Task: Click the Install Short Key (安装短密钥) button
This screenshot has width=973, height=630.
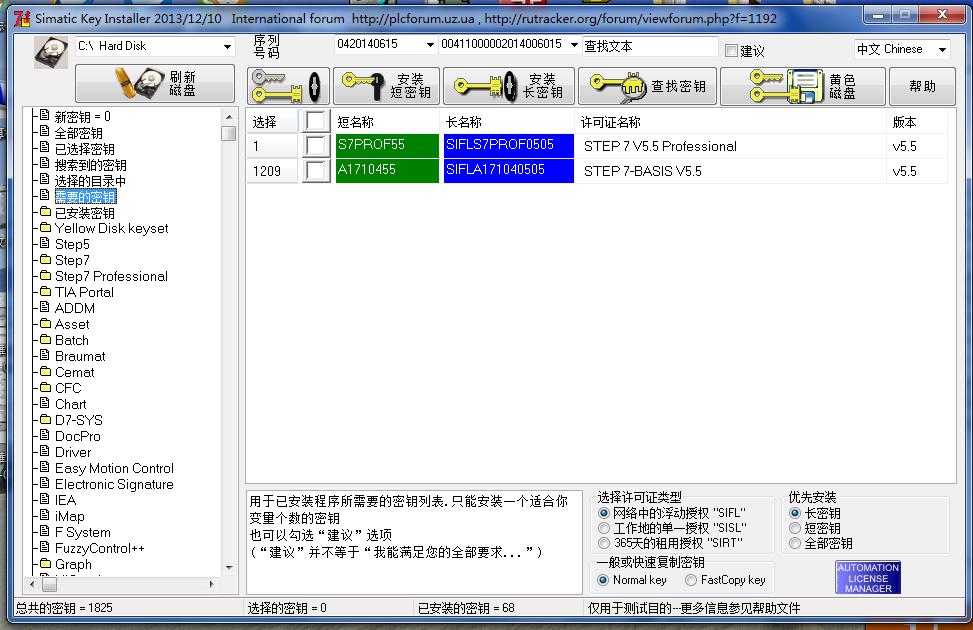Action: 385,86
